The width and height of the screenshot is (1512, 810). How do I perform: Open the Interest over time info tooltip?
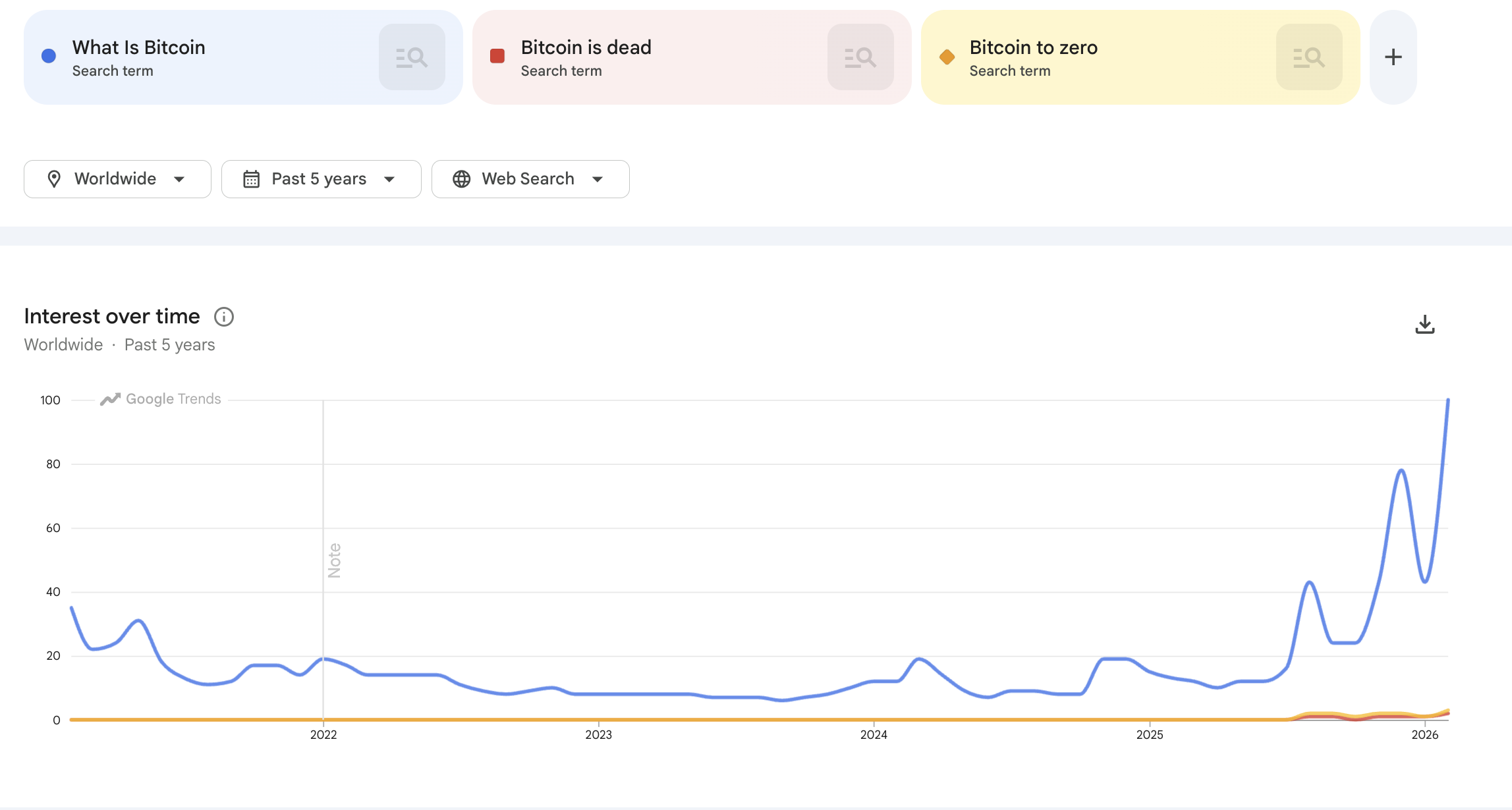point(223,317)
